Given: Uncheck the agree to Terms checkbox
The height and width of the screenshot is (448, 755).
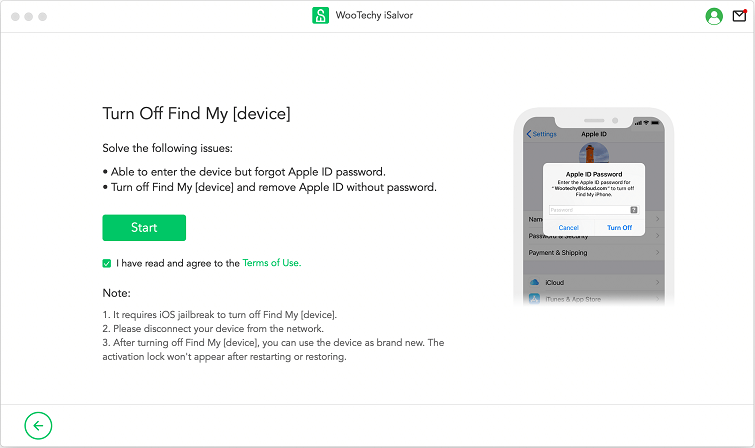Looking at the screenshot, I should click(107, 264).
